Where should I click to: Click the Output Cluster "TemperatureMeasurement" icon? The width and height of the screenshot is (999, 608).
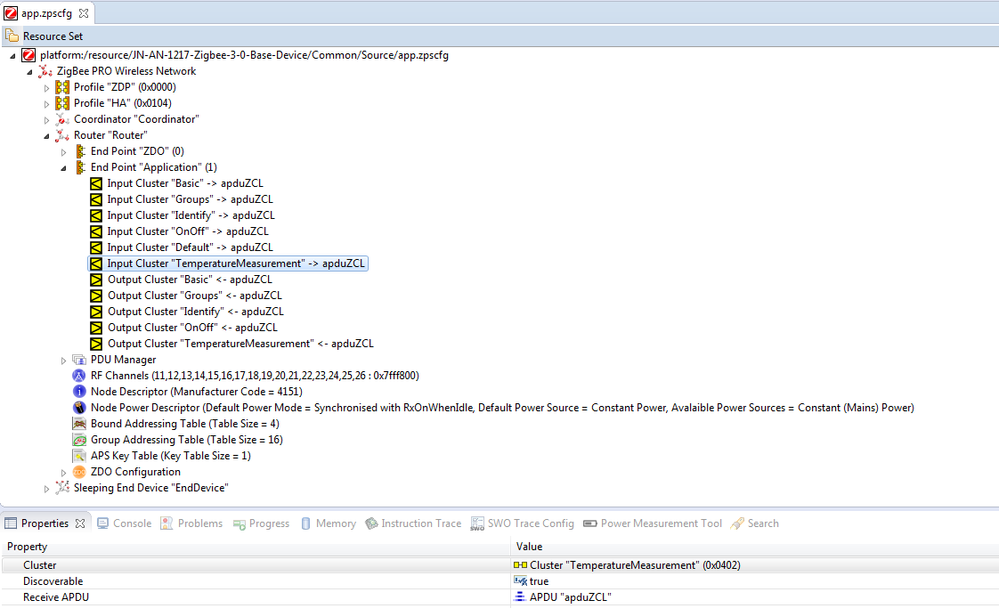pos(96,344)
